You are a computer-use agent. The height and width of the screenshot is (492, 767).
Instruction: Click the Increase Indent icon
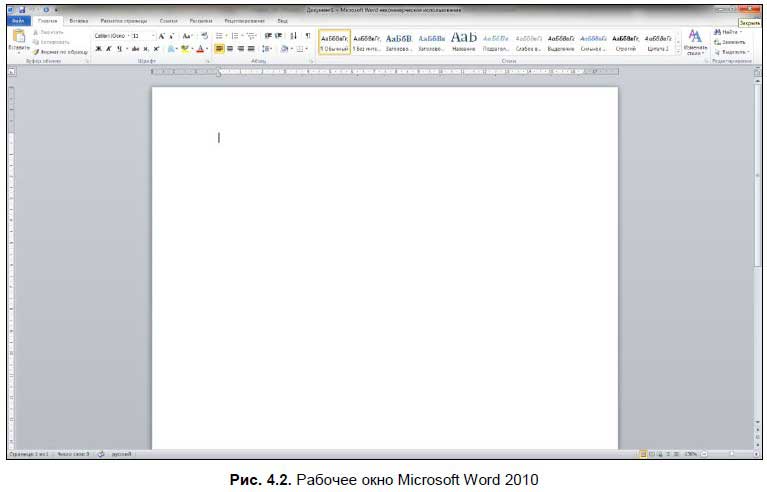pos(279,36)
